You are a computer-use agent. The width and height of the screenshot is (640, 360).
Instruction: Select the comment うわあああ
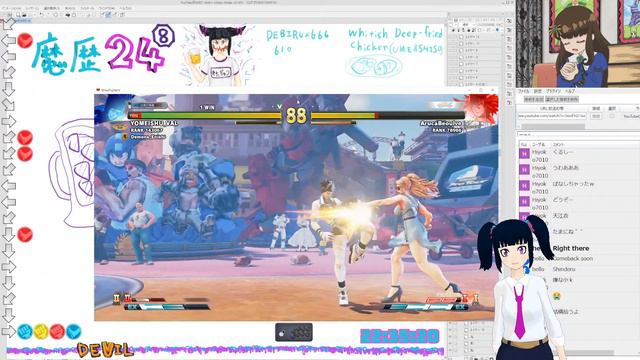point(565,168)
